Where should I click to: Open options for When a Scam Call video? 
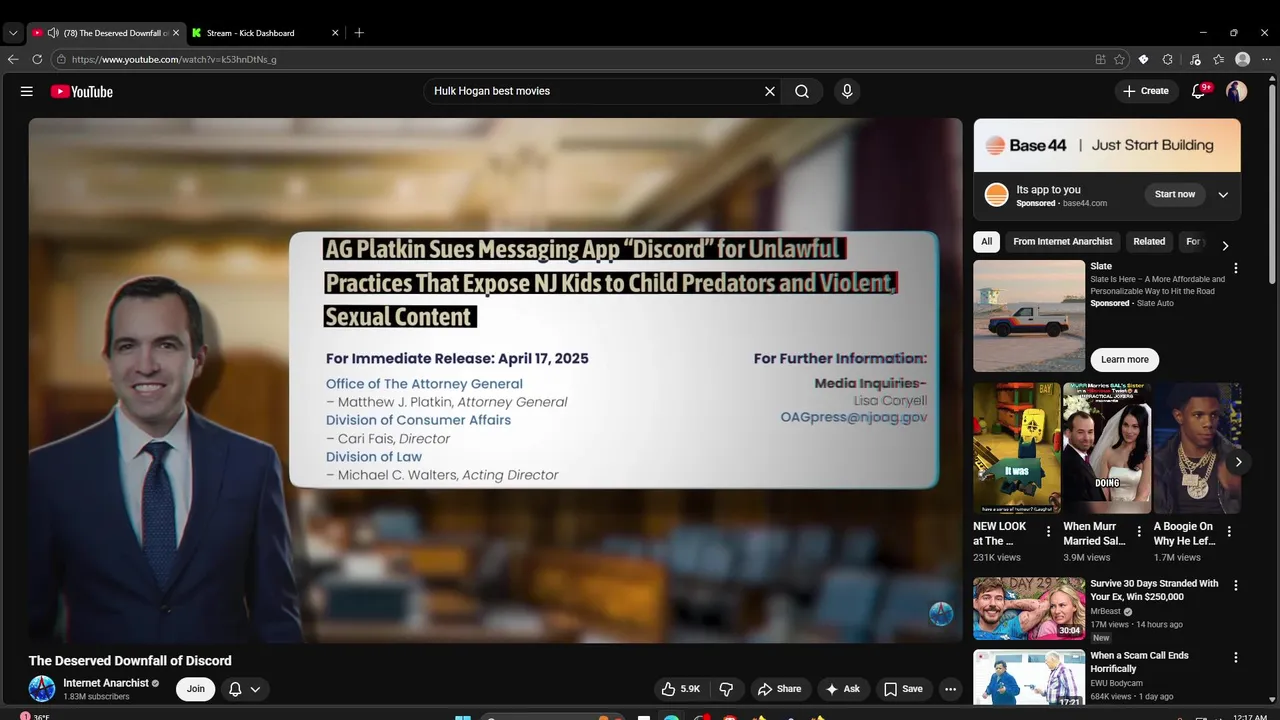[1236, 657]
